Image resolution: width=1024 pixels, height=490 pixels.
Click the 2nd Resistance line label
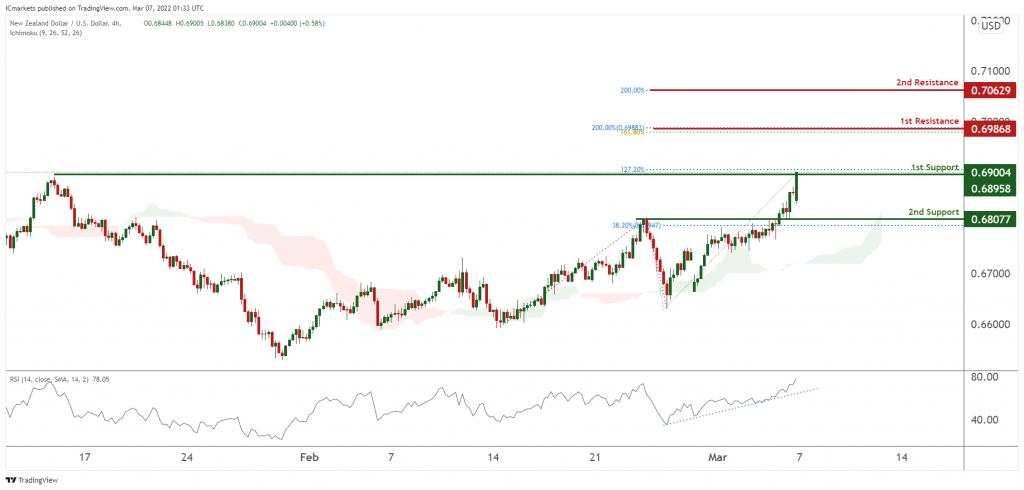(927, 83)
